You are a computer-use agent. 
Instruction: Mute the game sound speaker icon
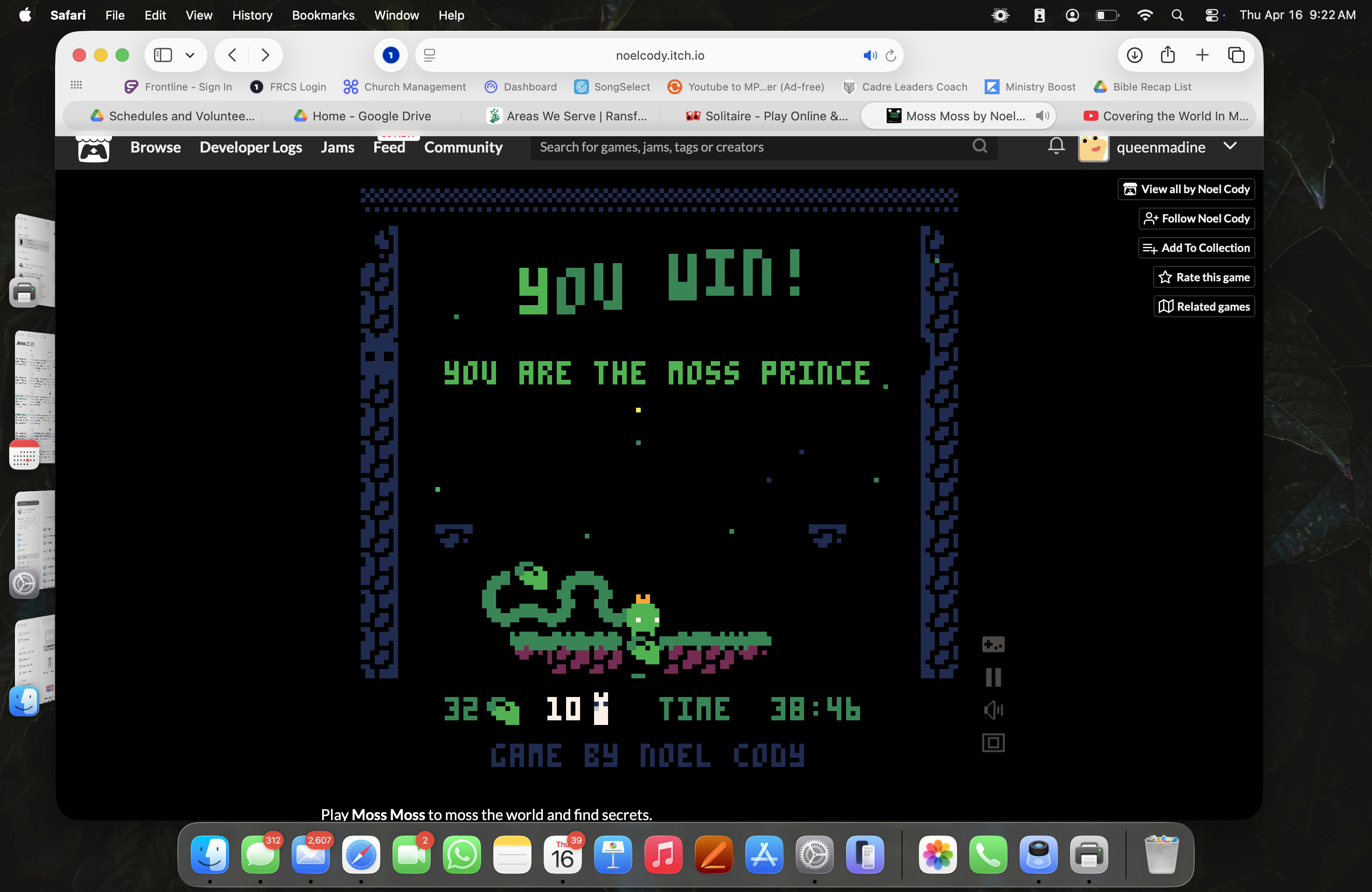coord(993,710)
